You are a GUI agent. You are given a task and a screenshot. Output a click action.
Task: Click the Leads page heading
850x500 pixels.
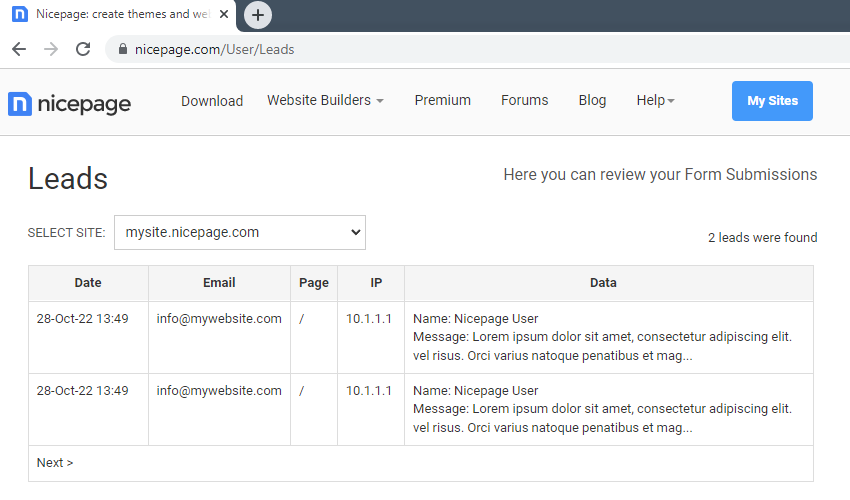[x=68, y=179]
